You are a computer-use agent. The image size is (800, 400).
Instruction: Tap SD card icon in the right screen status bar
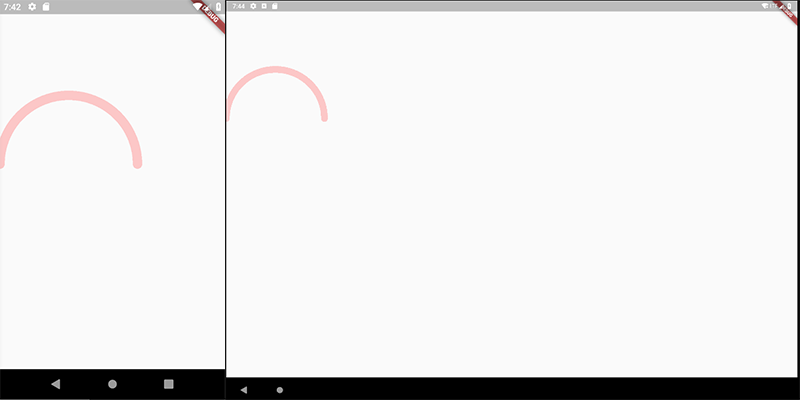tap(274, 6)
